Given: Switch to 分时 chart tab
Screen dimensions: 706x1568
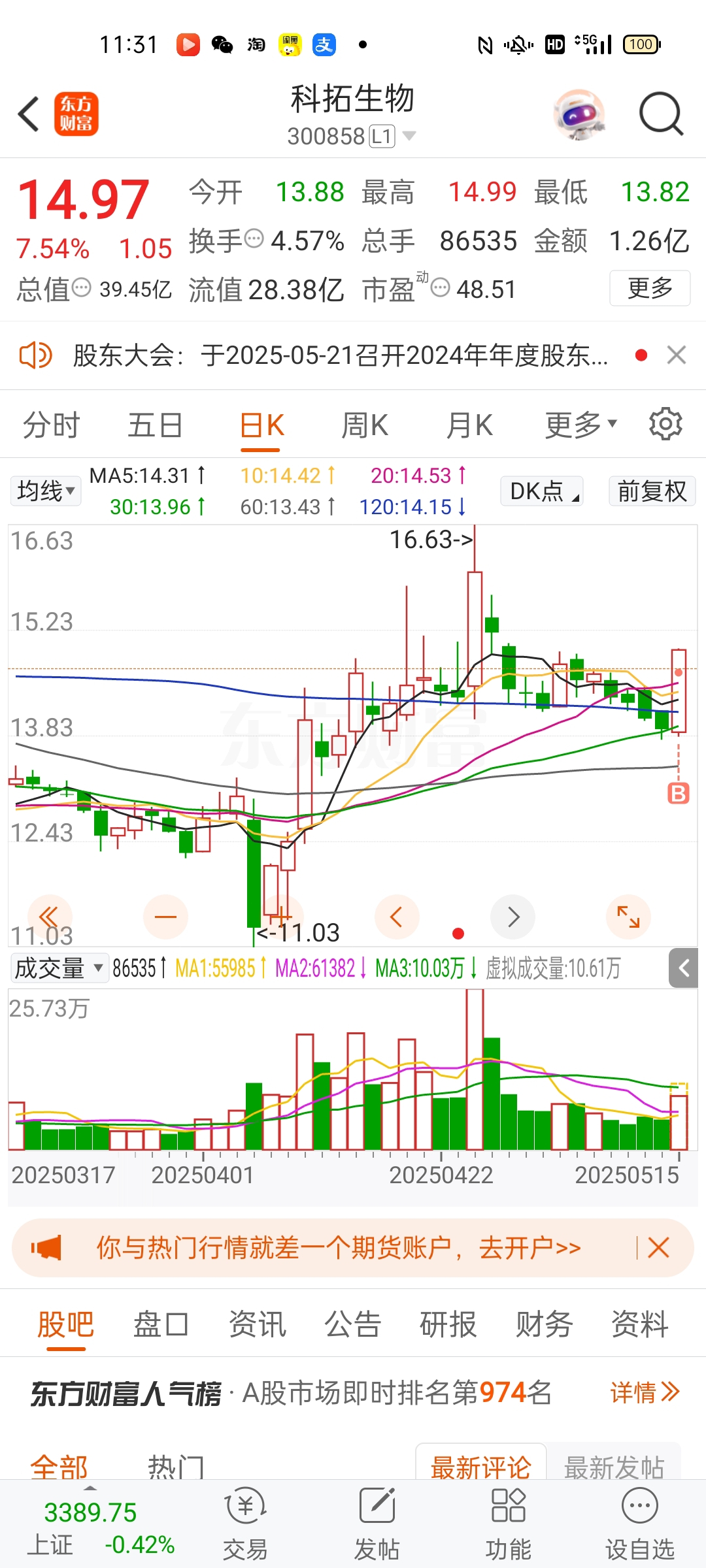Looking at the screenshot, I should (x=51, y=425).
